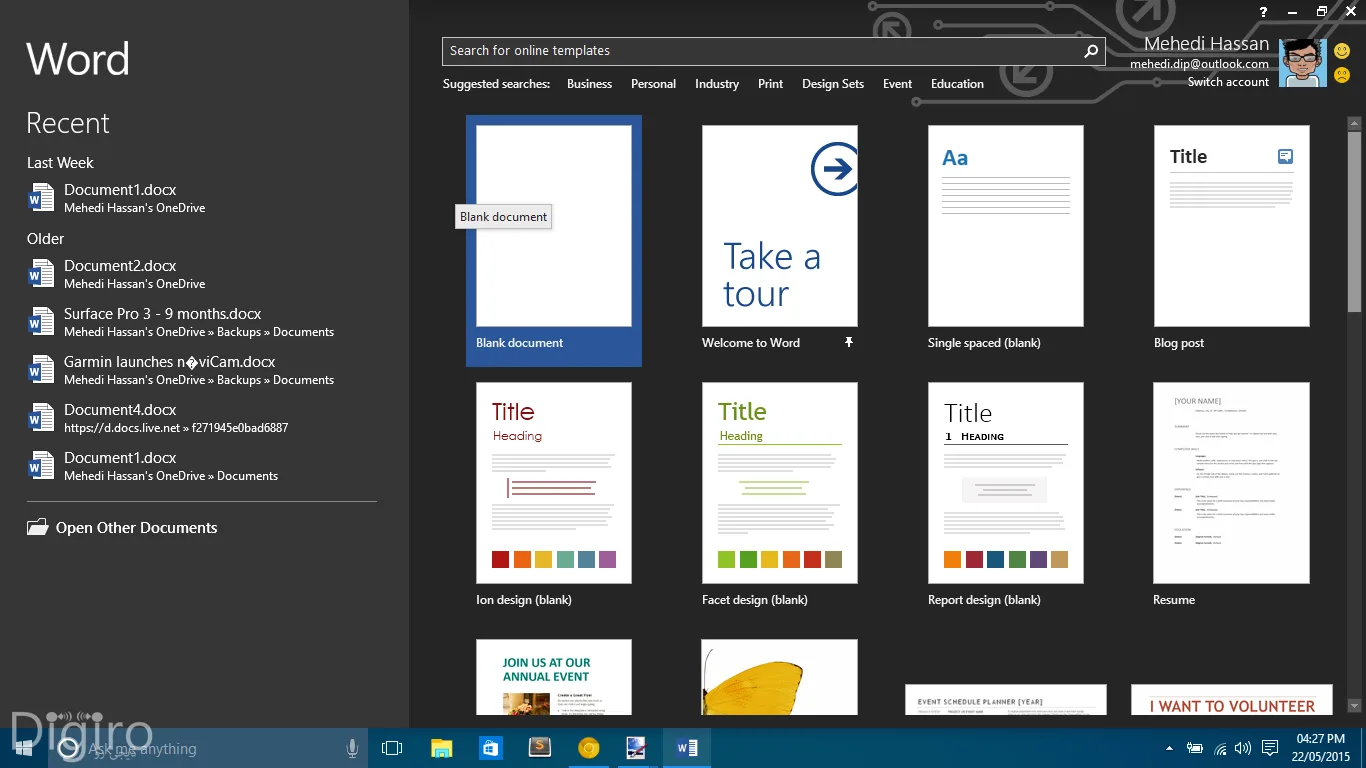The image size is (1366, 768).
Task: Open Surface Pro 3 - 9 months.docx
Action: coord(202,322)
